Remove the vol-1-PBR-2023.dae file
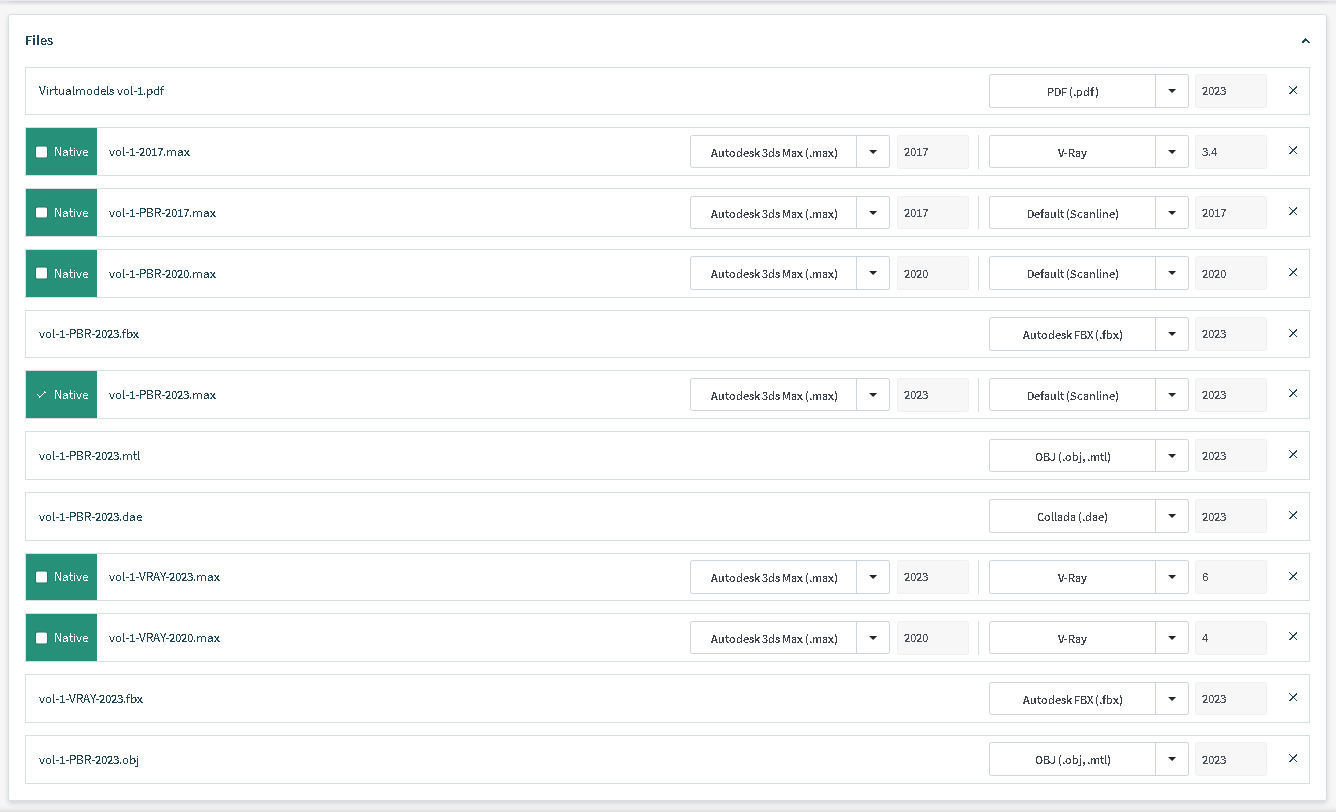This screenshot has width=1336, height=812. pos(1292,516)
